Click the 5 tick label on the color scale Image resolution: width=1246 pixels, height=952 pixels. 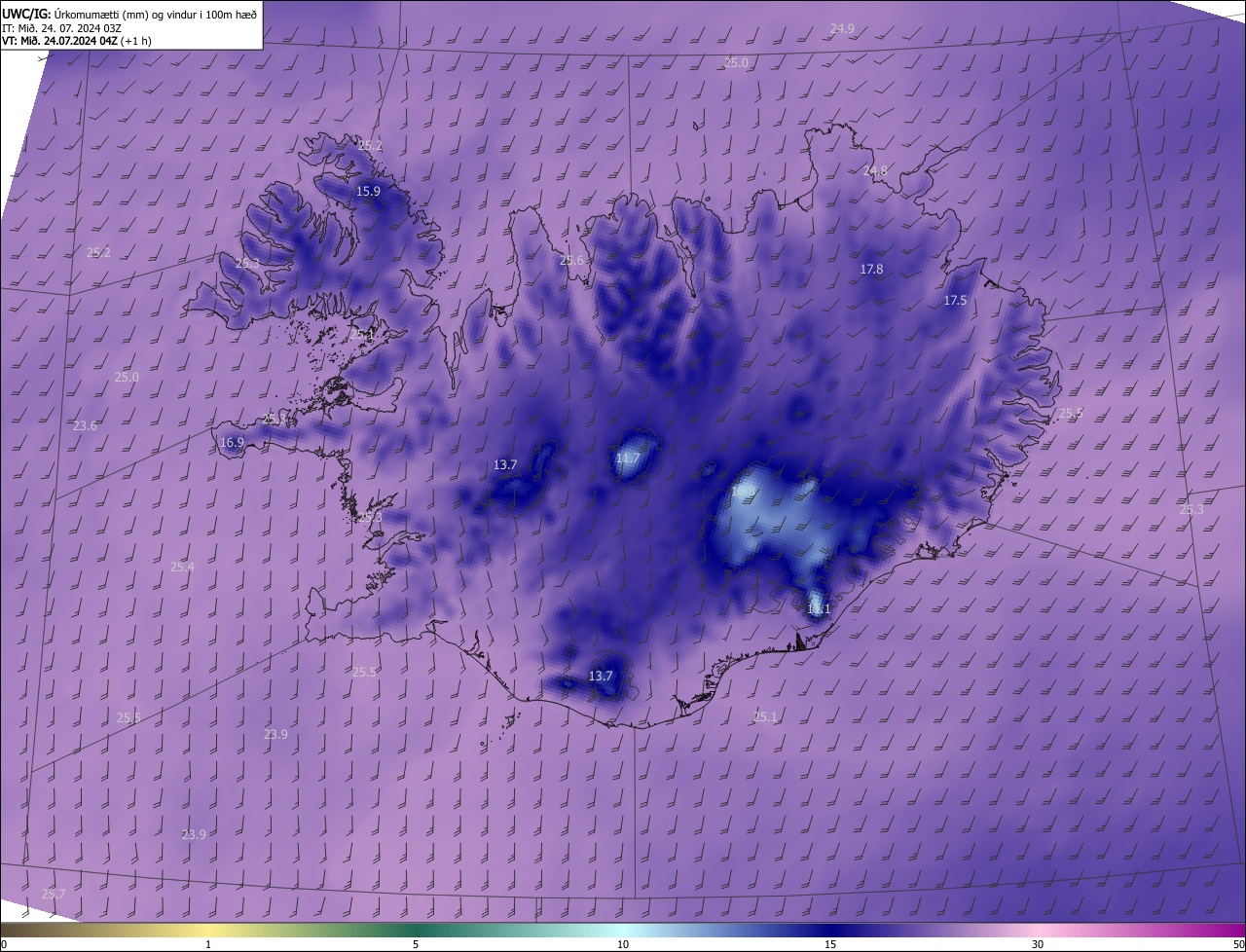pyautogui.click(x=416, y=944)
